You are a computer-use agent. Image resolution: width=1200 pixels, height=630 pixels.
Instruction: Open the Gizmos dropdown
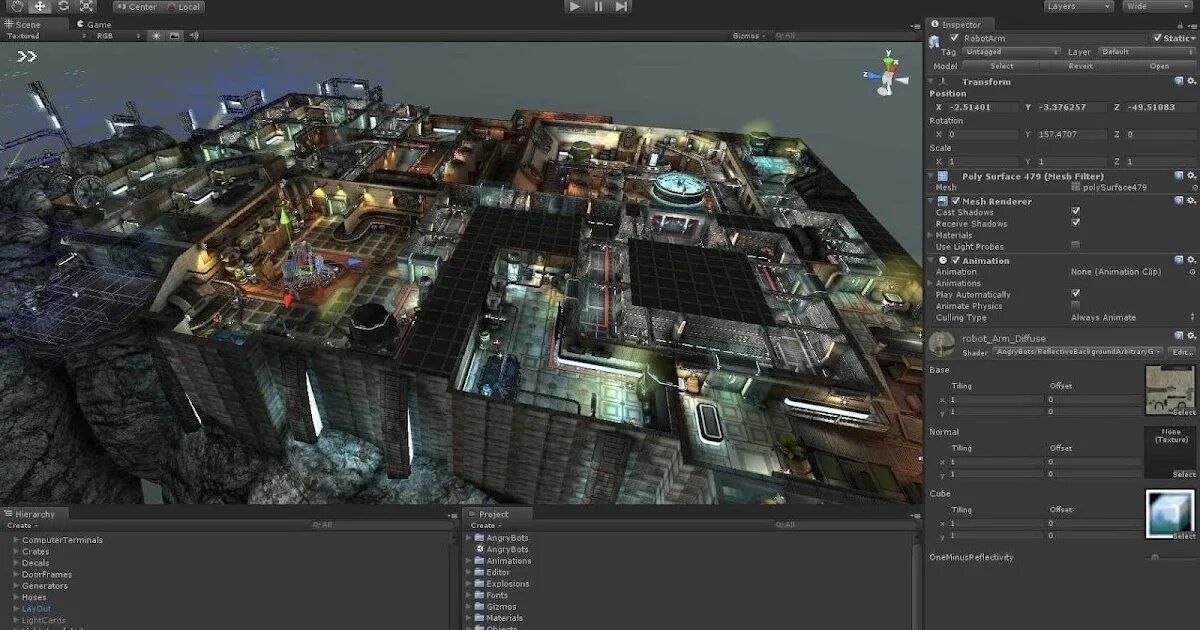(x=750, y=36)
